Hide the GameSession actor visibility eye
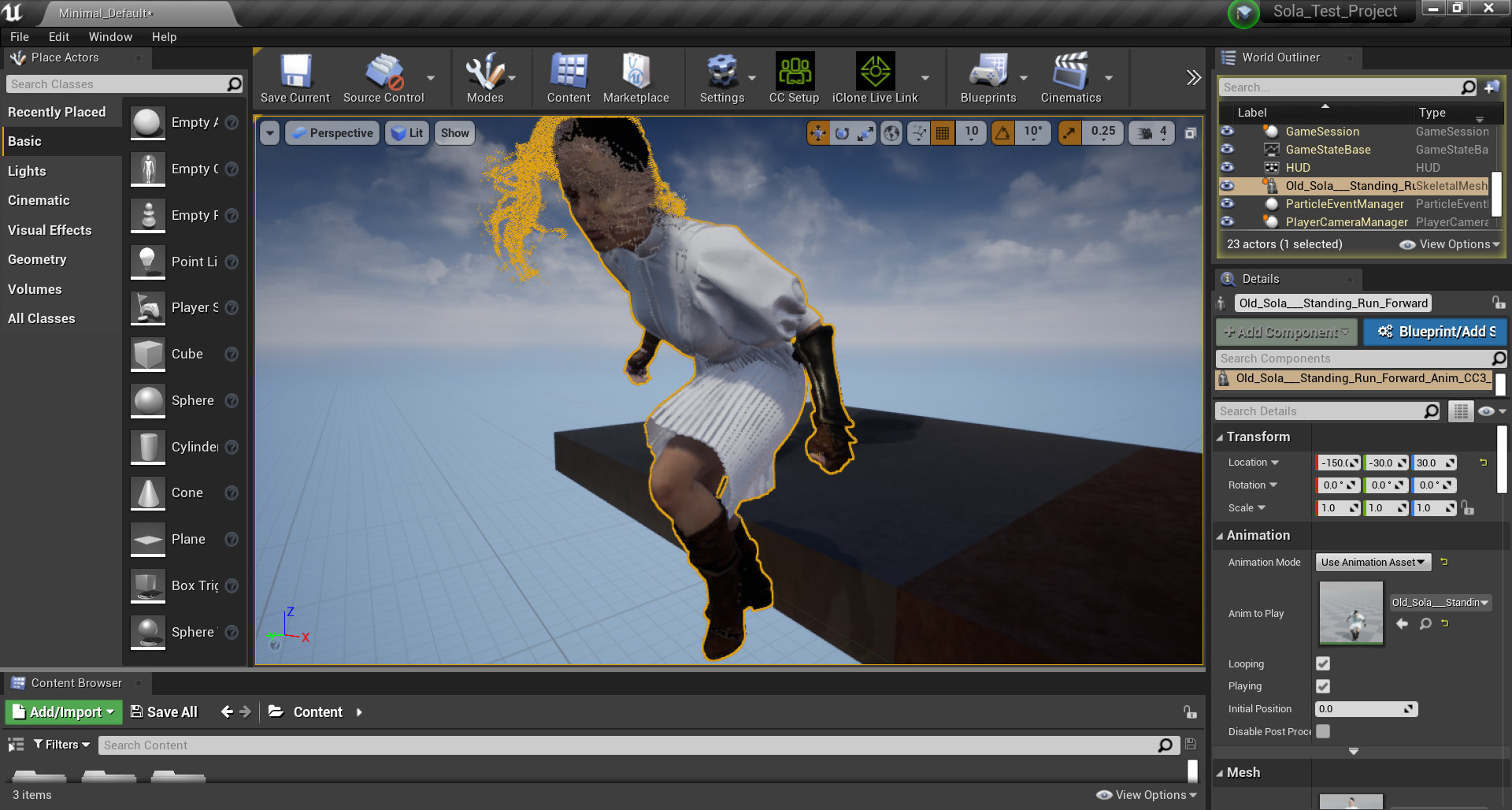 [x=1227, y=131]
